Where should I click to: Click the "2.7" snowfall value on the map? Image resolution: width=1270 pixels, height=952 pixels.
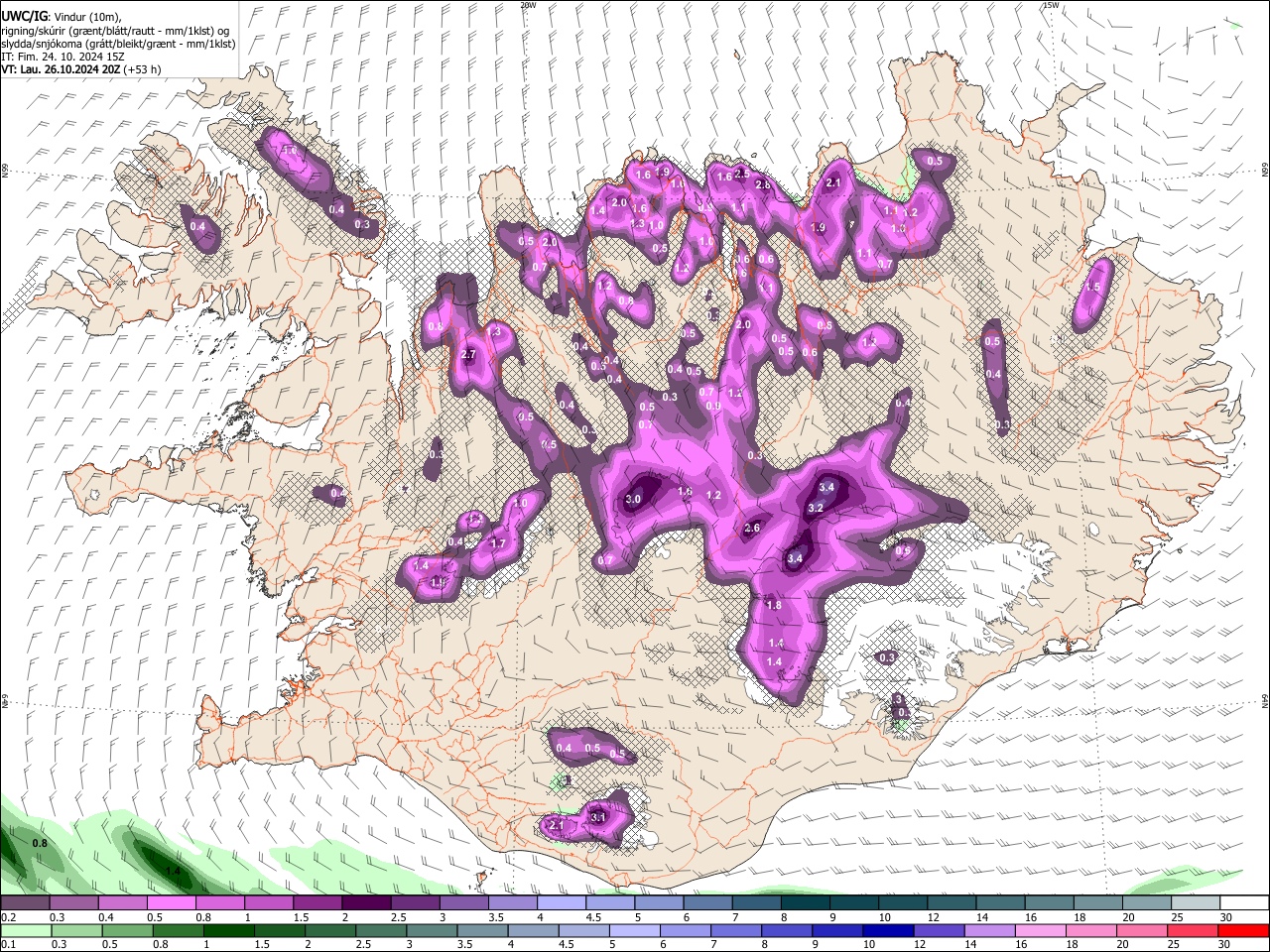469,354
